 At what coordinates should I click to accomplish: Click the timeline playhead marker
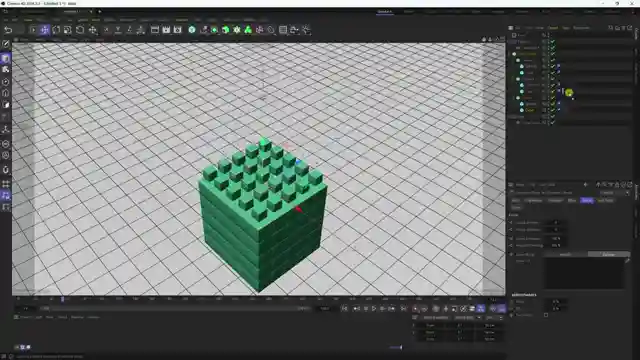[x=62, y=299]
